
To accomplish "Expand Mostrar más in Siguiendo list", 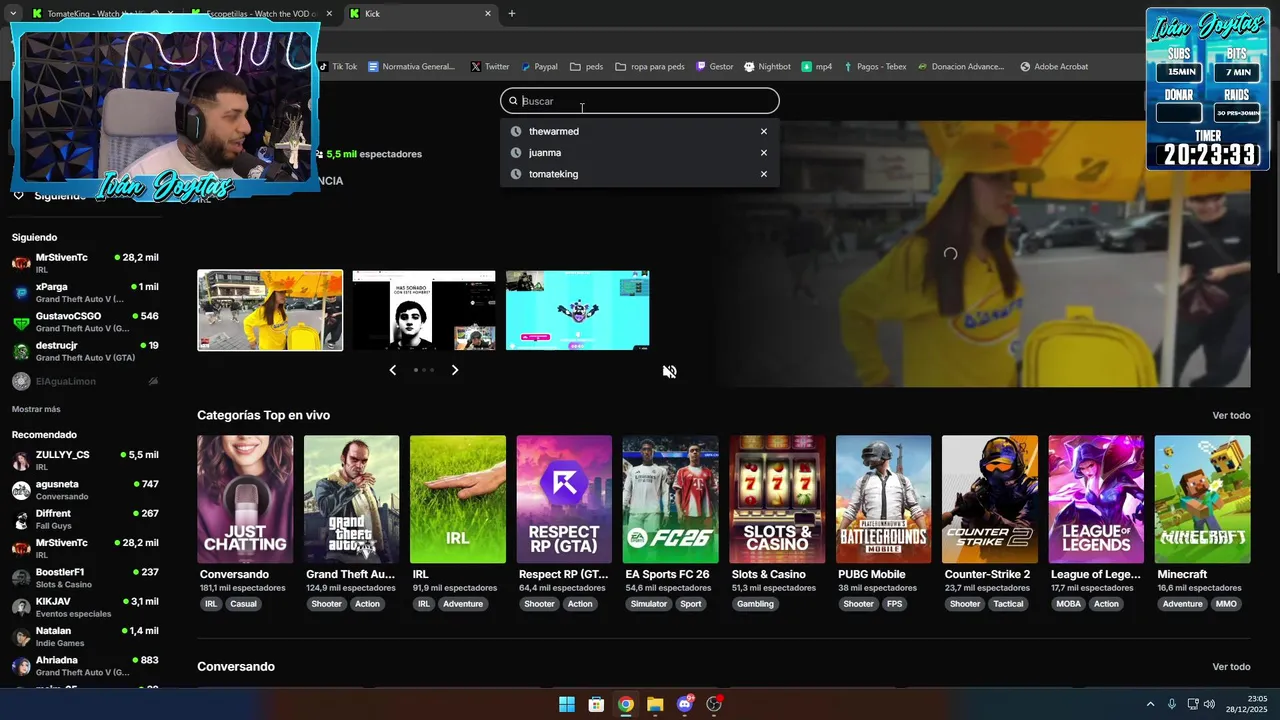I will (36, 409).
